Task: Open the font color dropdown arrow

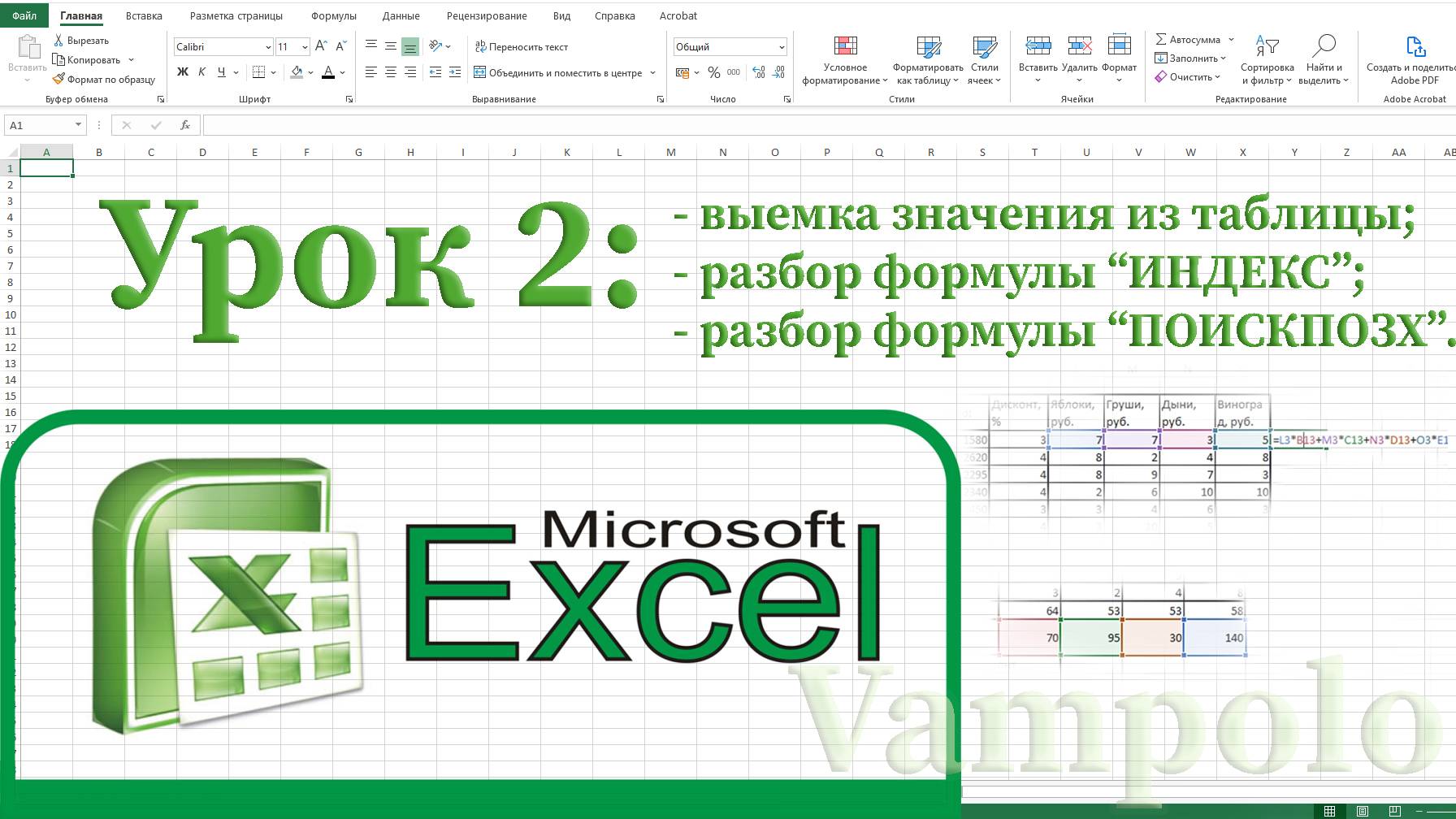Action: 342,72
